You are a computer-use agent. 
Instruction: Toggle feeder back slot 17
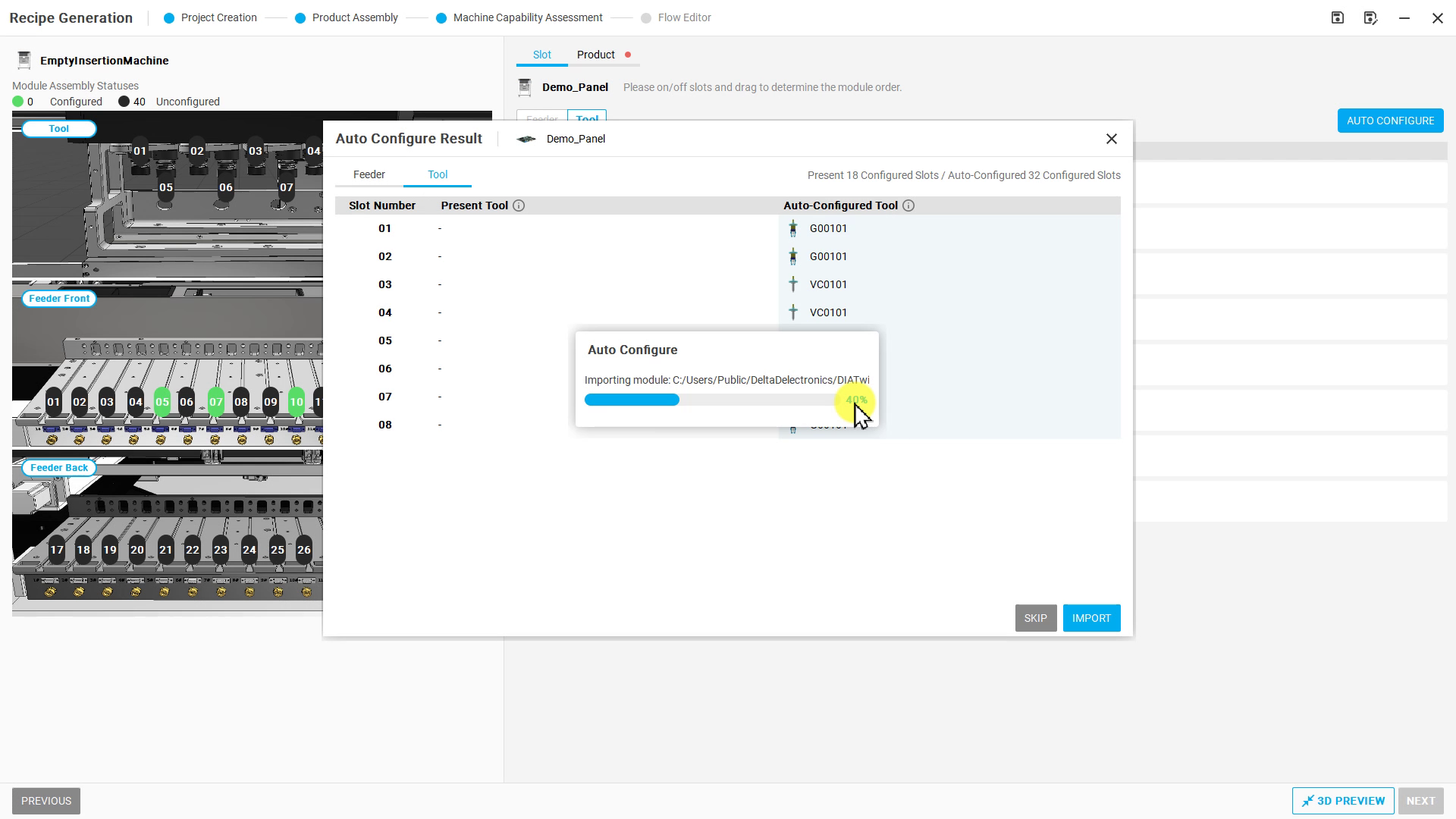(57, 551)
